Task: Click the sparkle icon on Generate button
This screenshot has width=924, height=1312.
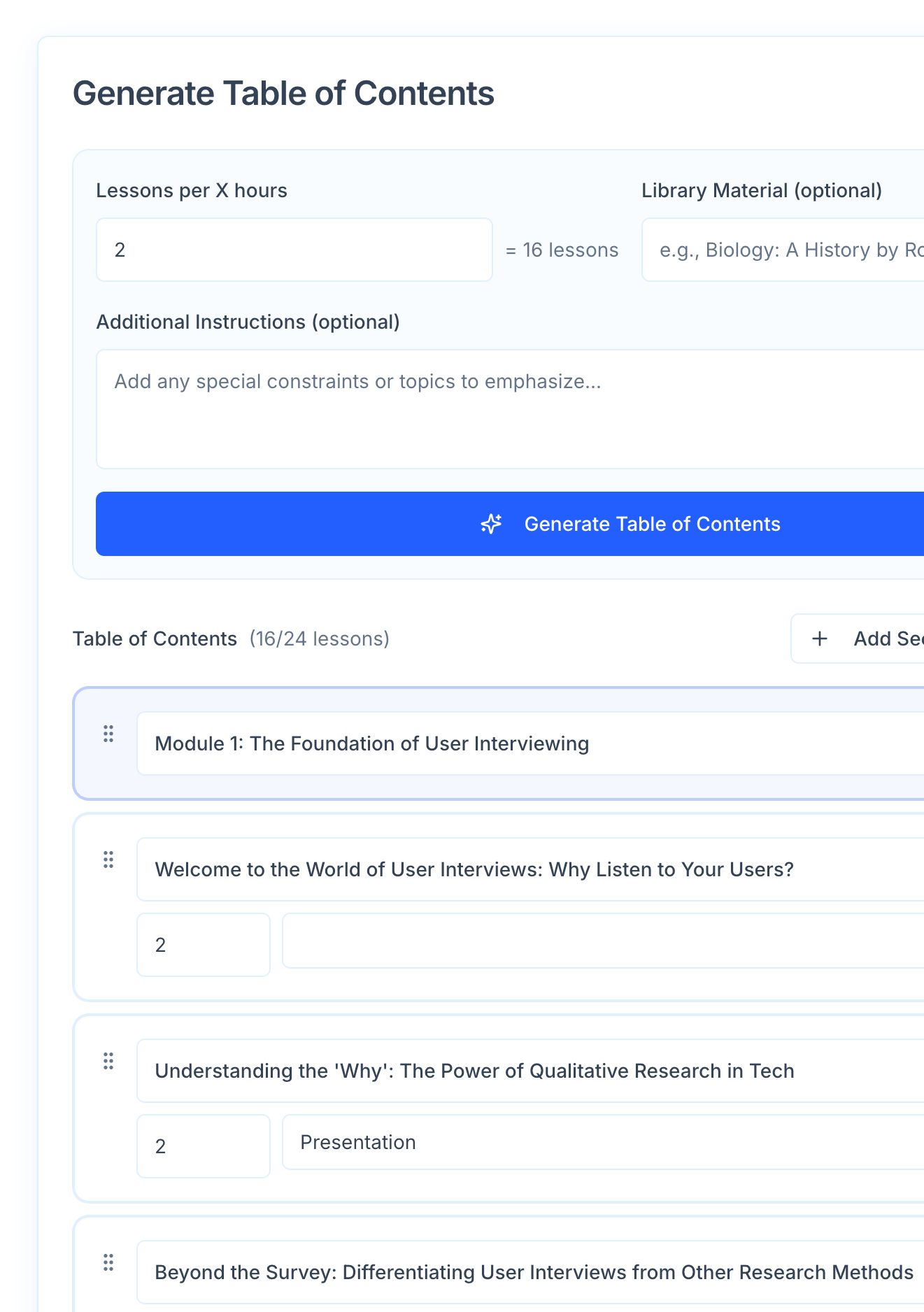Action: [x=491, y=524]
